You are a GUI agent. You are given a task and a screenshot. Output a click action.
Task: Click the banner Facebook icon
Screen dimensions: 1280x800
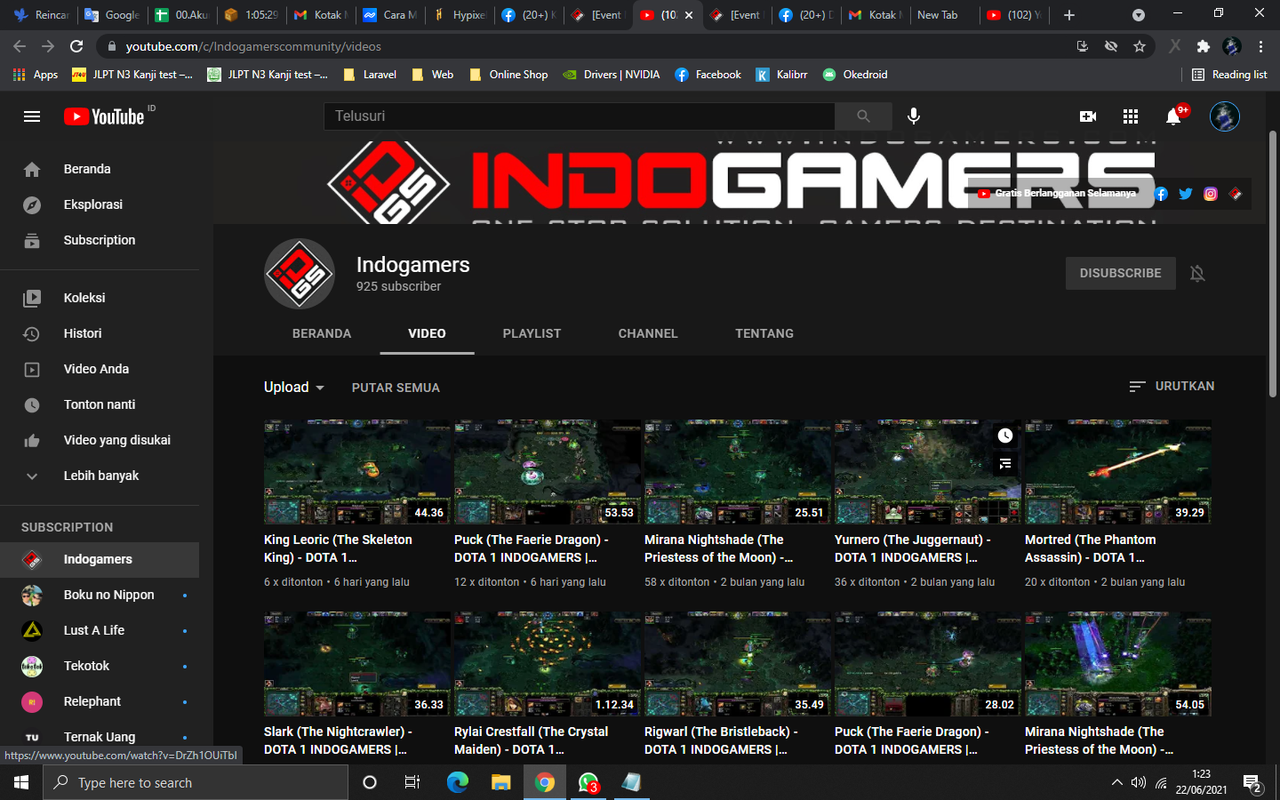(1161, 194)
